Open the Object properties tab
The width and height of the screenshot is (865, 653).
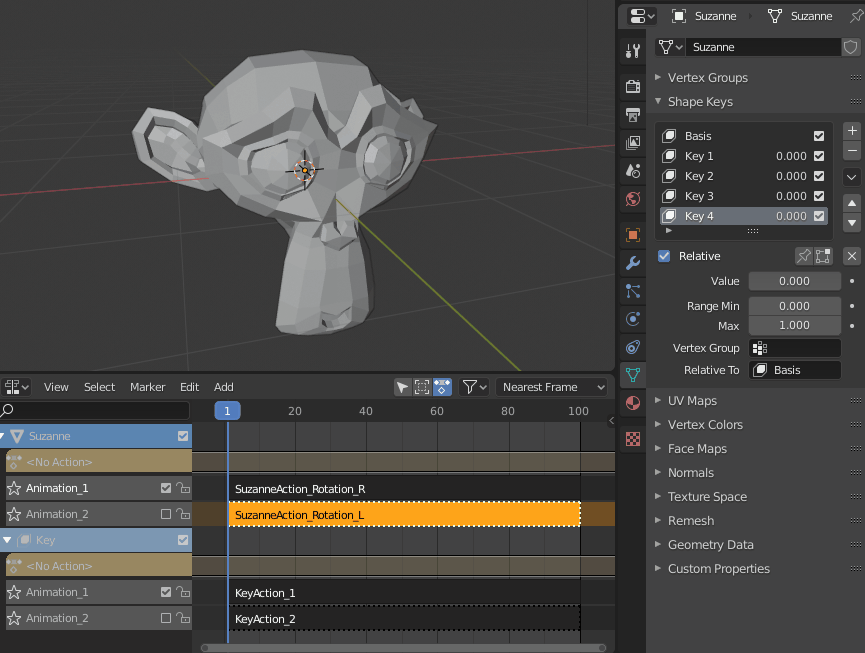point(633,235)
